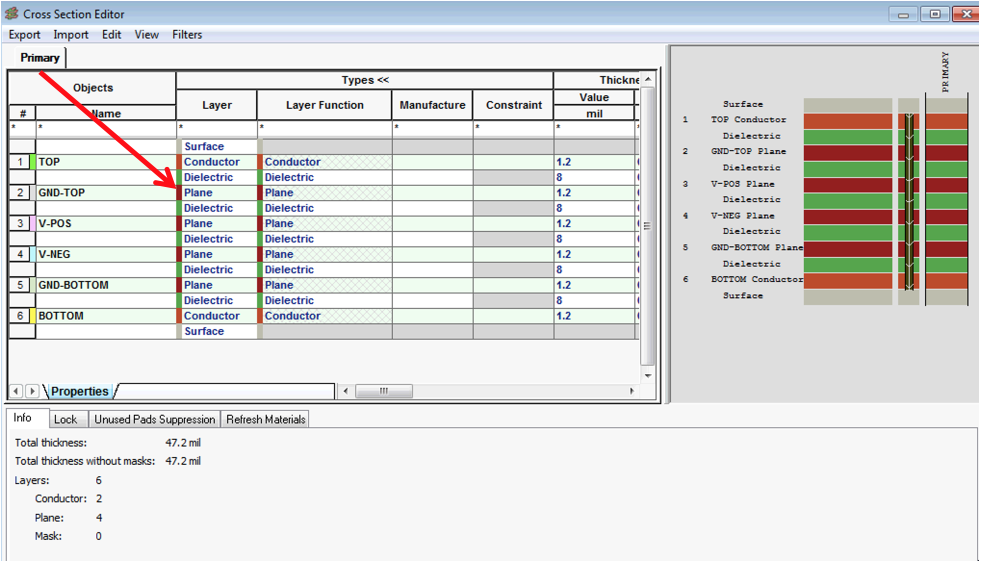
Task: Open the Refresh Materials tab
Action: click(x=265, y=419)
